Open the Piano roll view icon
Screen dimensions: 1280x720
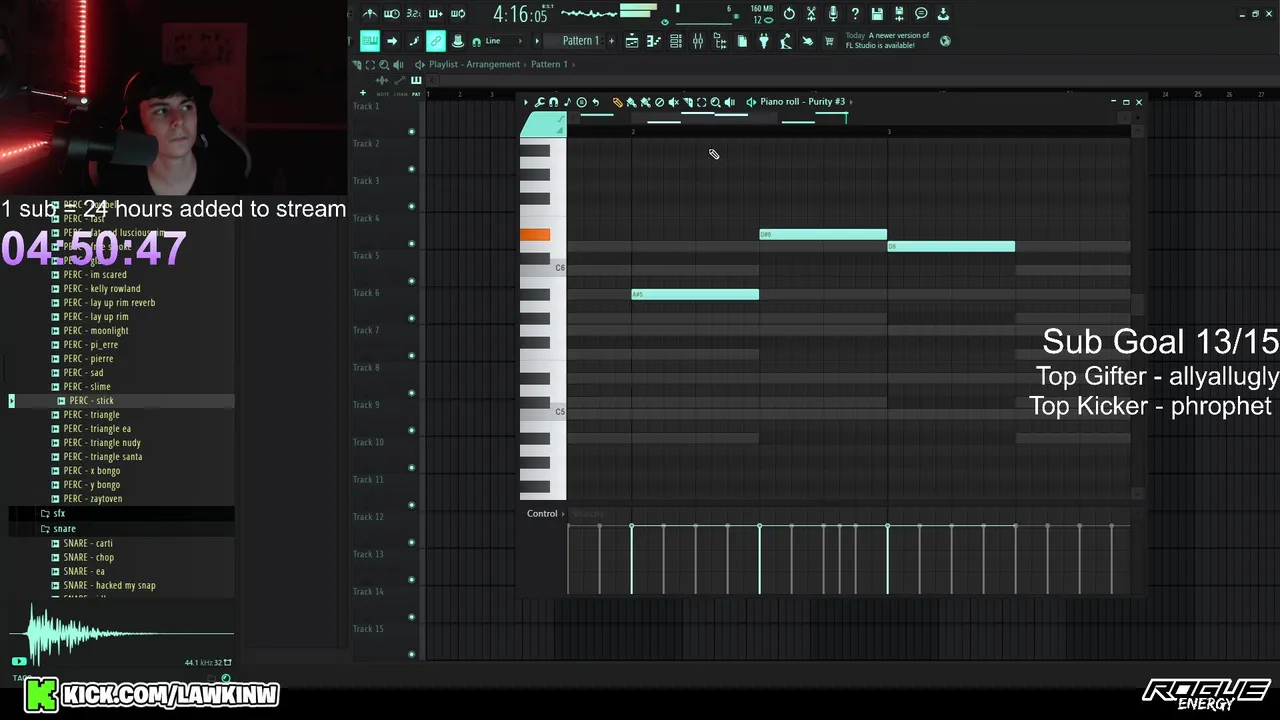[x=654, y=41]
